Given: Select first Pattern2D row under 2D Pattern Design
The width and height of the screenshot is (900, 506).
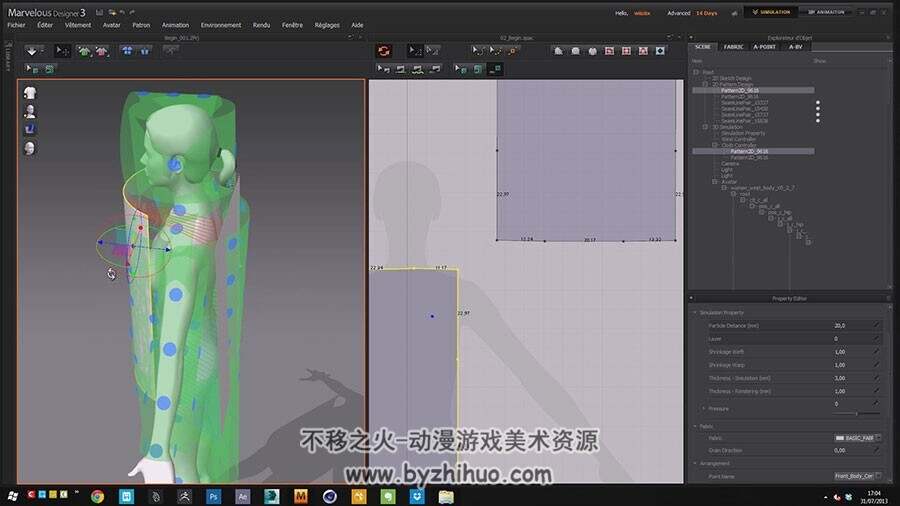Looking at the screenshot, I should tap(753, 91).
